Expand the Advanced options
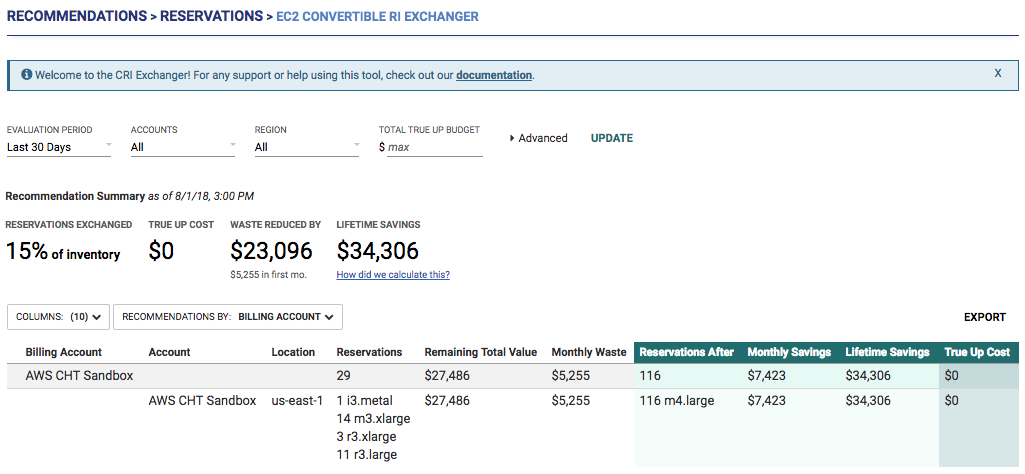This screenshot has height=474, width=1025. click(538, 138)
